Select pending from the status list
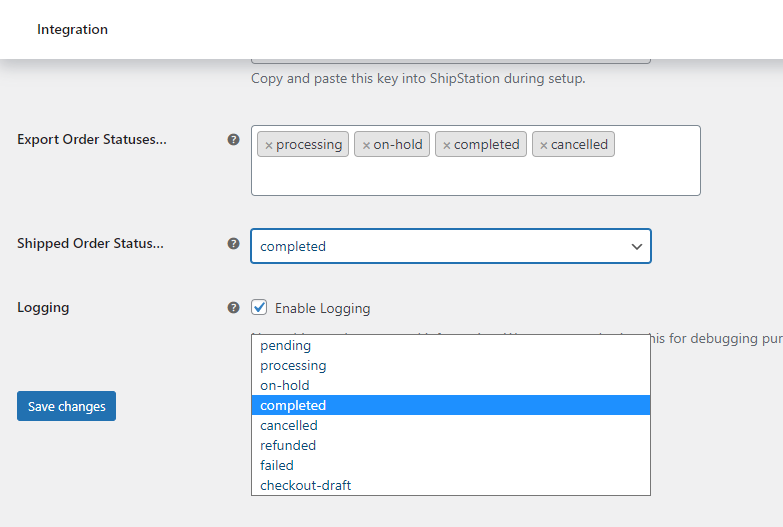Image resolution: width=783 pixels, height=527 pixels. [x=285, y=346]
